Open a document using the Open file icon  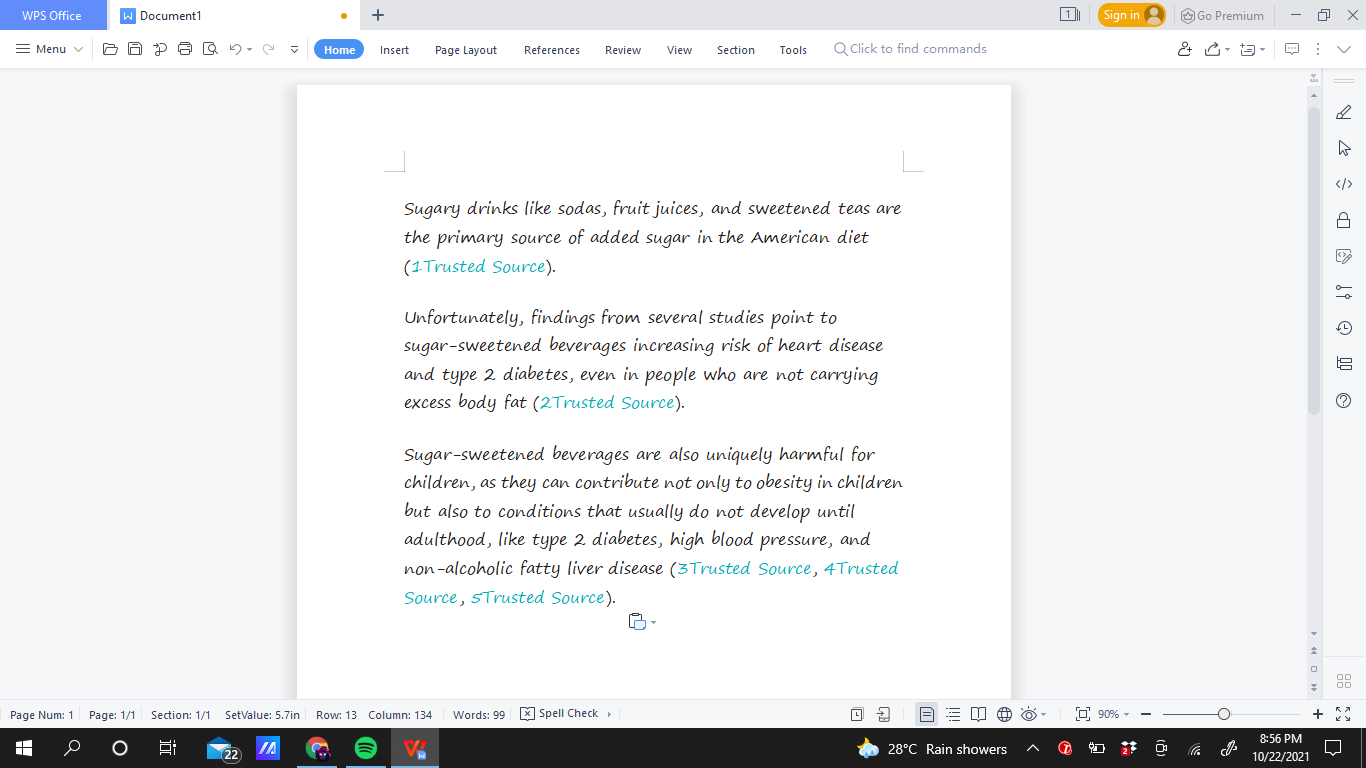[110, 49]
